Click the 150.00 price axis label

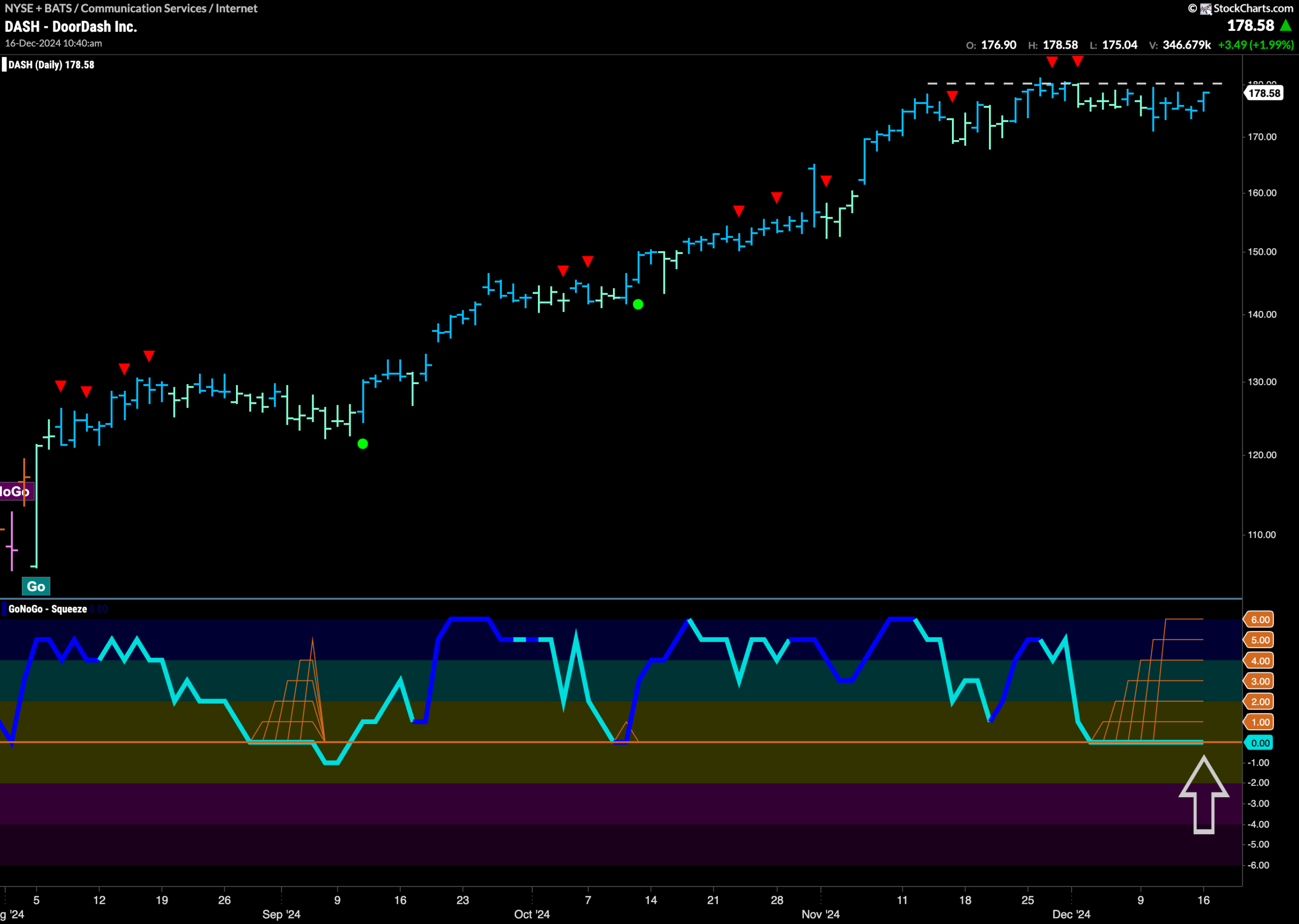click(1262, 252)
